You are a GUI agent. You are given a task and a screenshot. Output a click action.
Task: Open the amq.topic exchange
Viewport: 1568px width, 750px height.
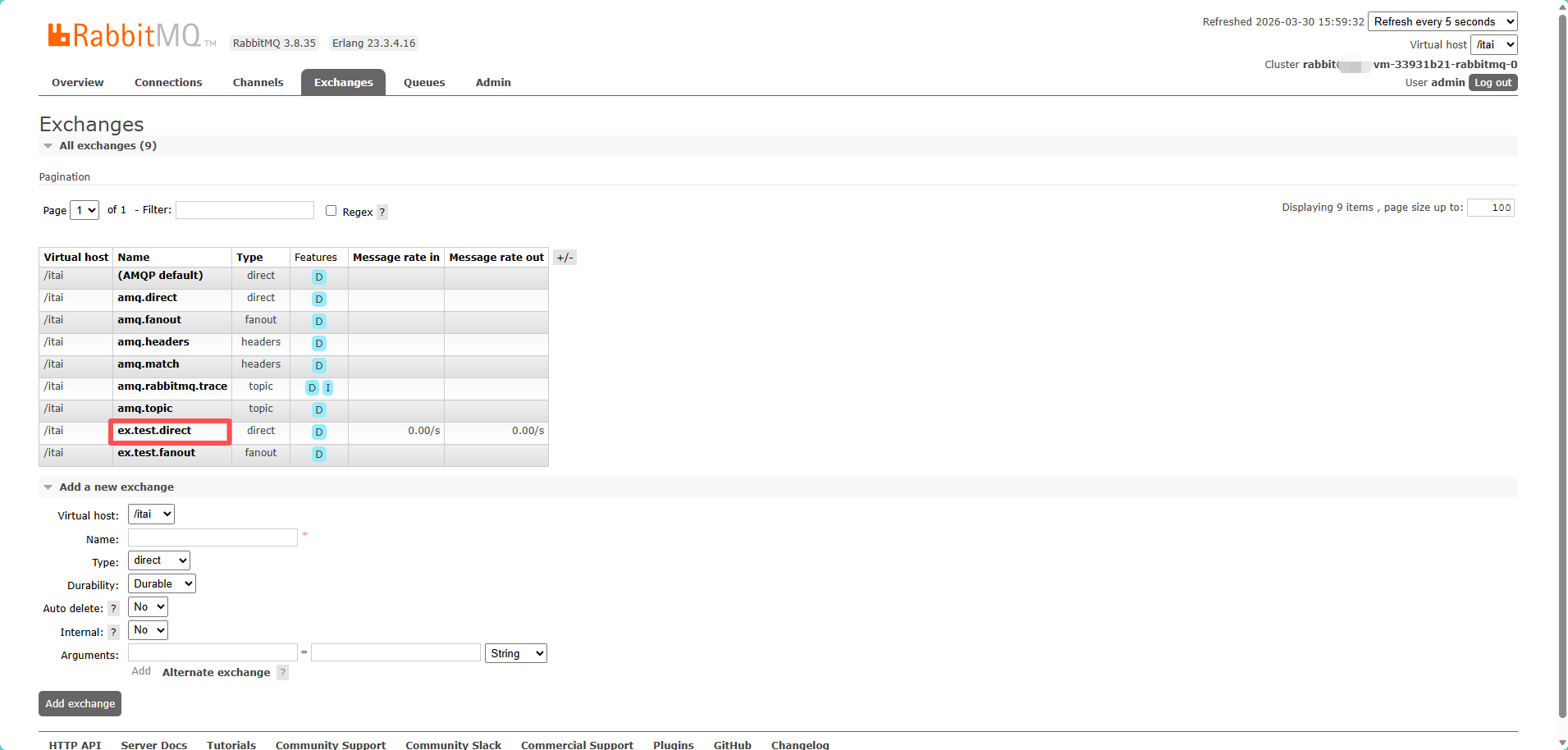coord(145,409)
